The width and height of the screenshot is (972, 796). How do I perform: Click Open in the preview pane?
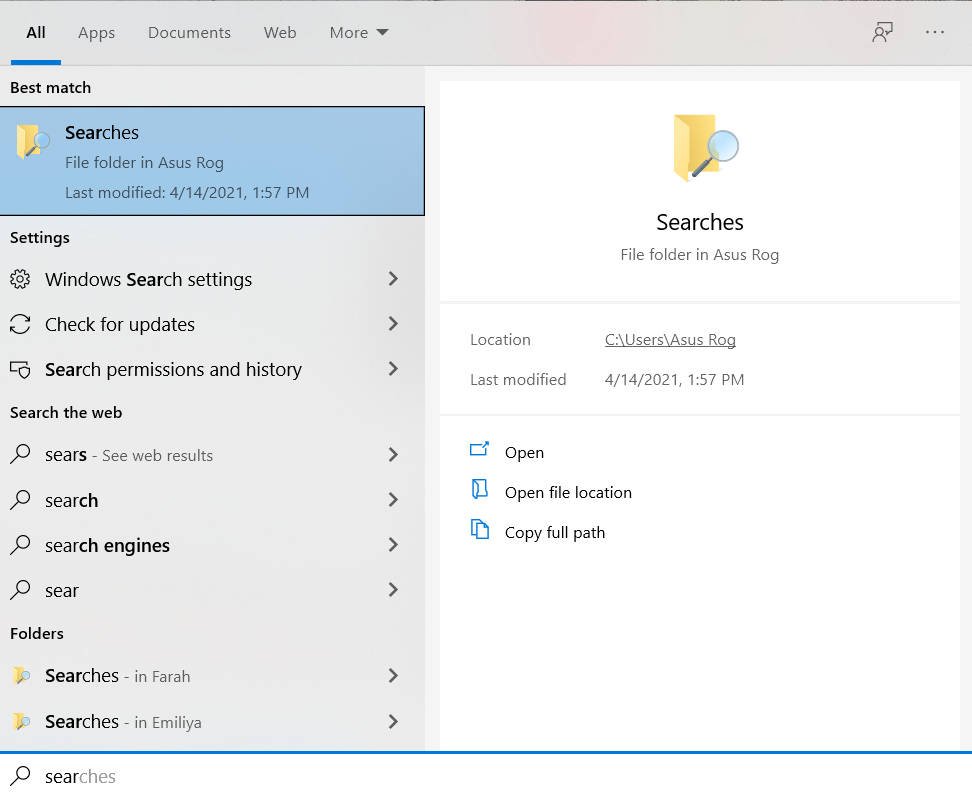pyautogui.click(x=524, y=453)
